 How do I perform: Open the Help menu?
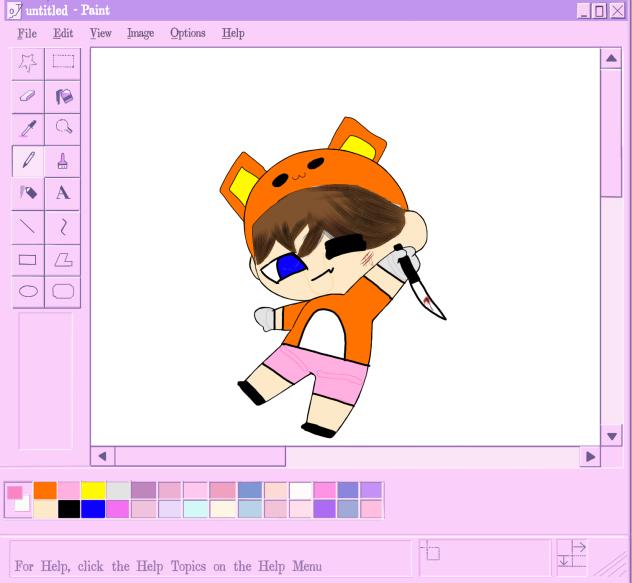click(x=233, y=33)
